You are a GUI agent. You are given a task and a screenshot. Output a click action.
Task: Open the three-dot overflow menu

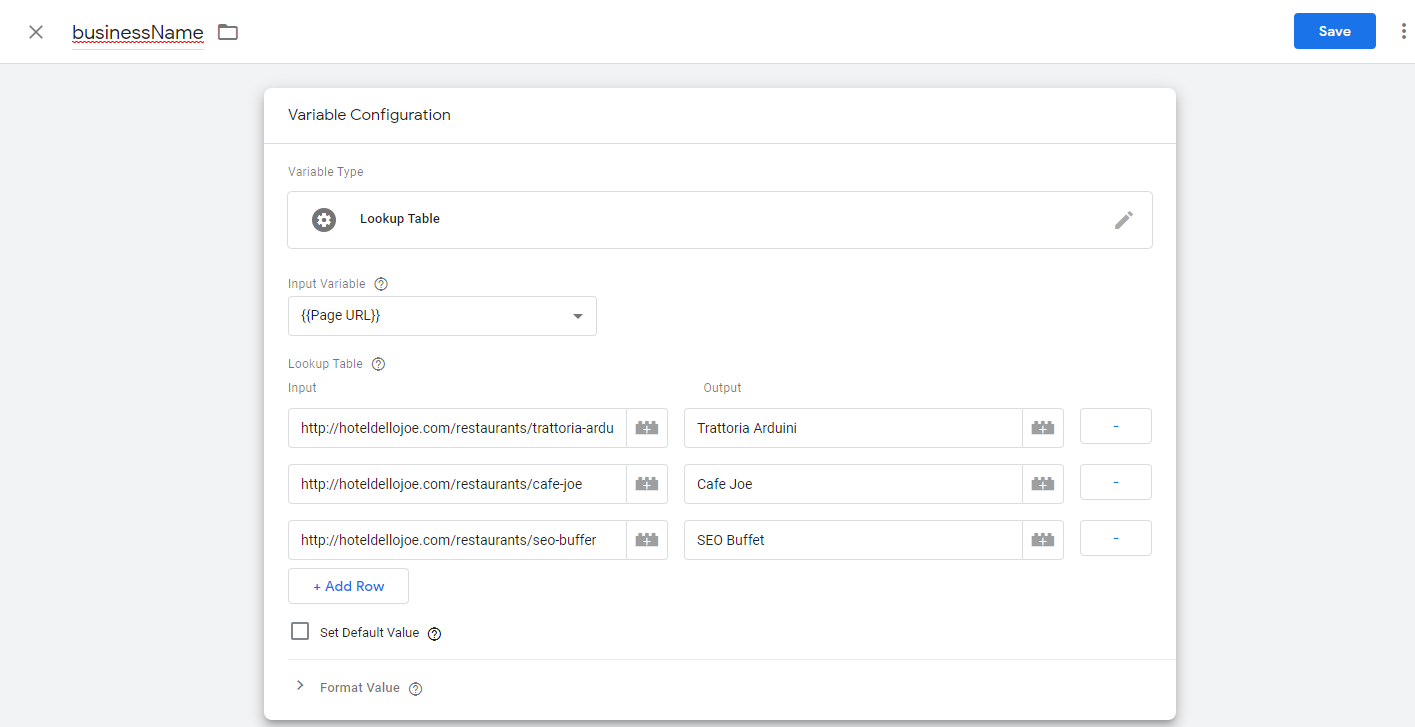coord(1403,31)
